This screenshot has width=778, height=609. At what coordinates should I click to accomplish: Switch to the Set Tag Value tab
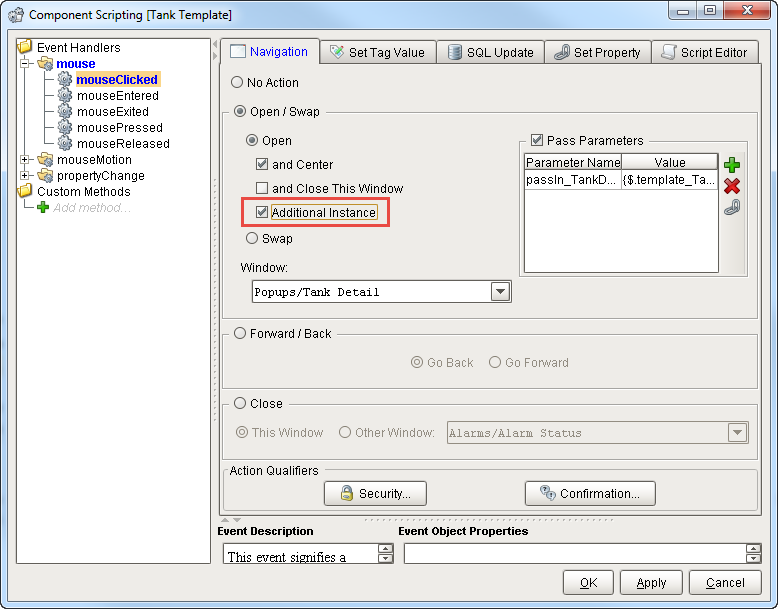(x=378, y=52)
